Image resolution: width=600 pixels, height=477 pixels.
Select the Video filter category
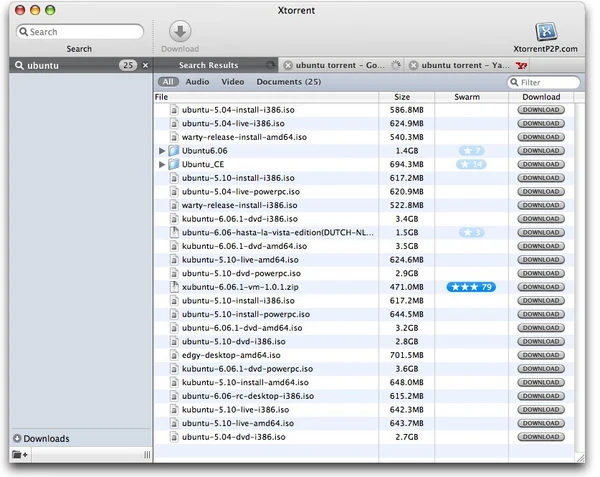coord(233,82)
